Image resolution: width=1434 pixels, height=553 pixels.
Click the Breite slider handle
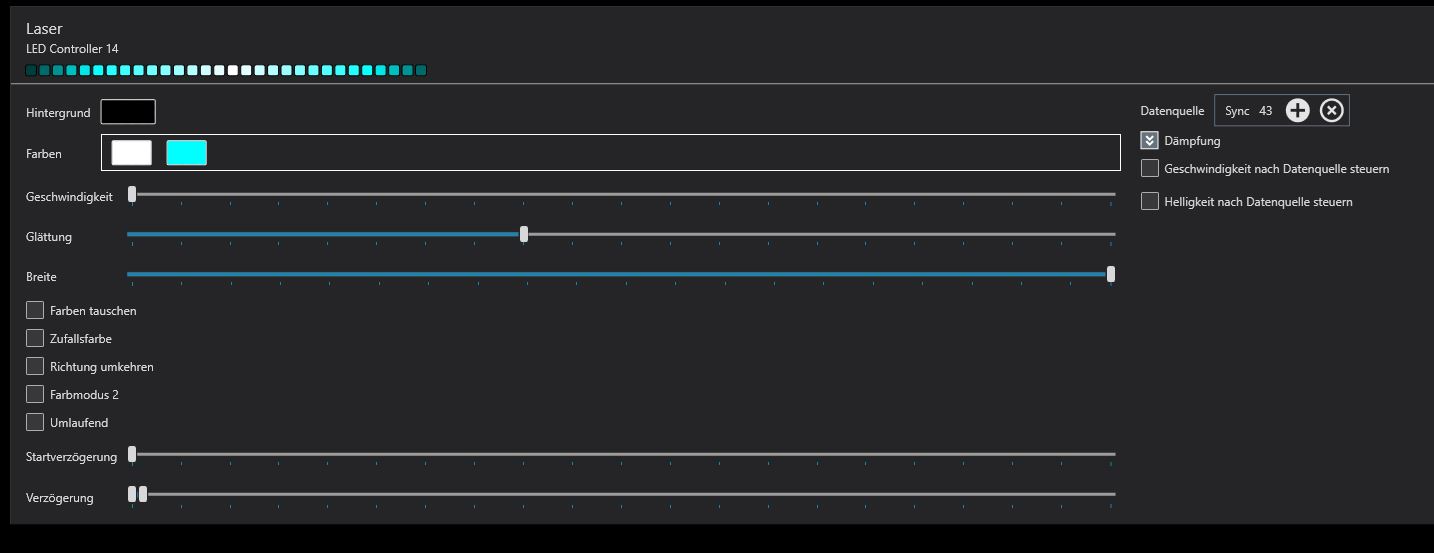click(1111, 275)
